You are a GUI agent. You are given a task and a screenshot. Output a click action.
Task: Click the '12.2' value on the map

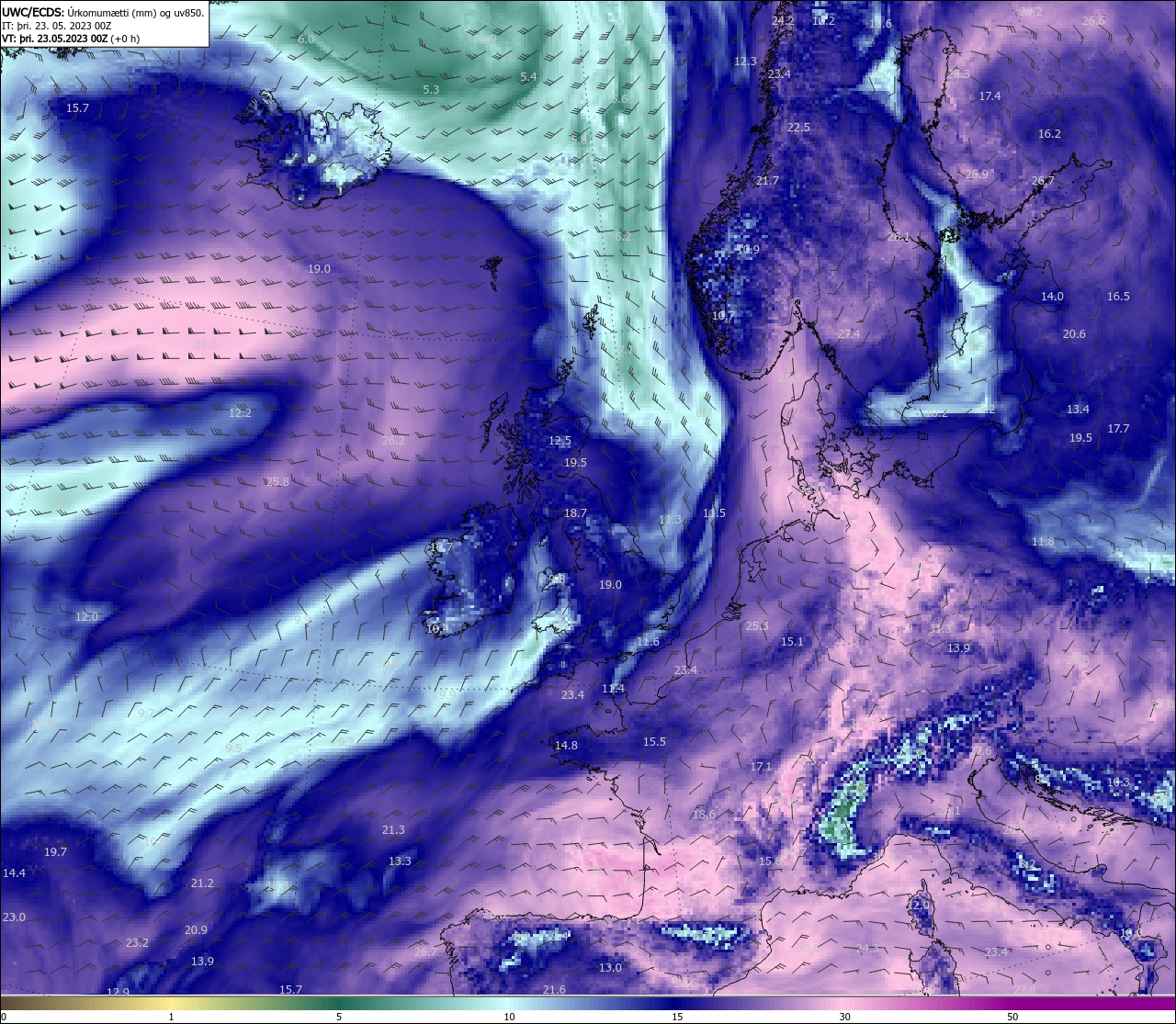pyautogui.click(x=240, y=413)
